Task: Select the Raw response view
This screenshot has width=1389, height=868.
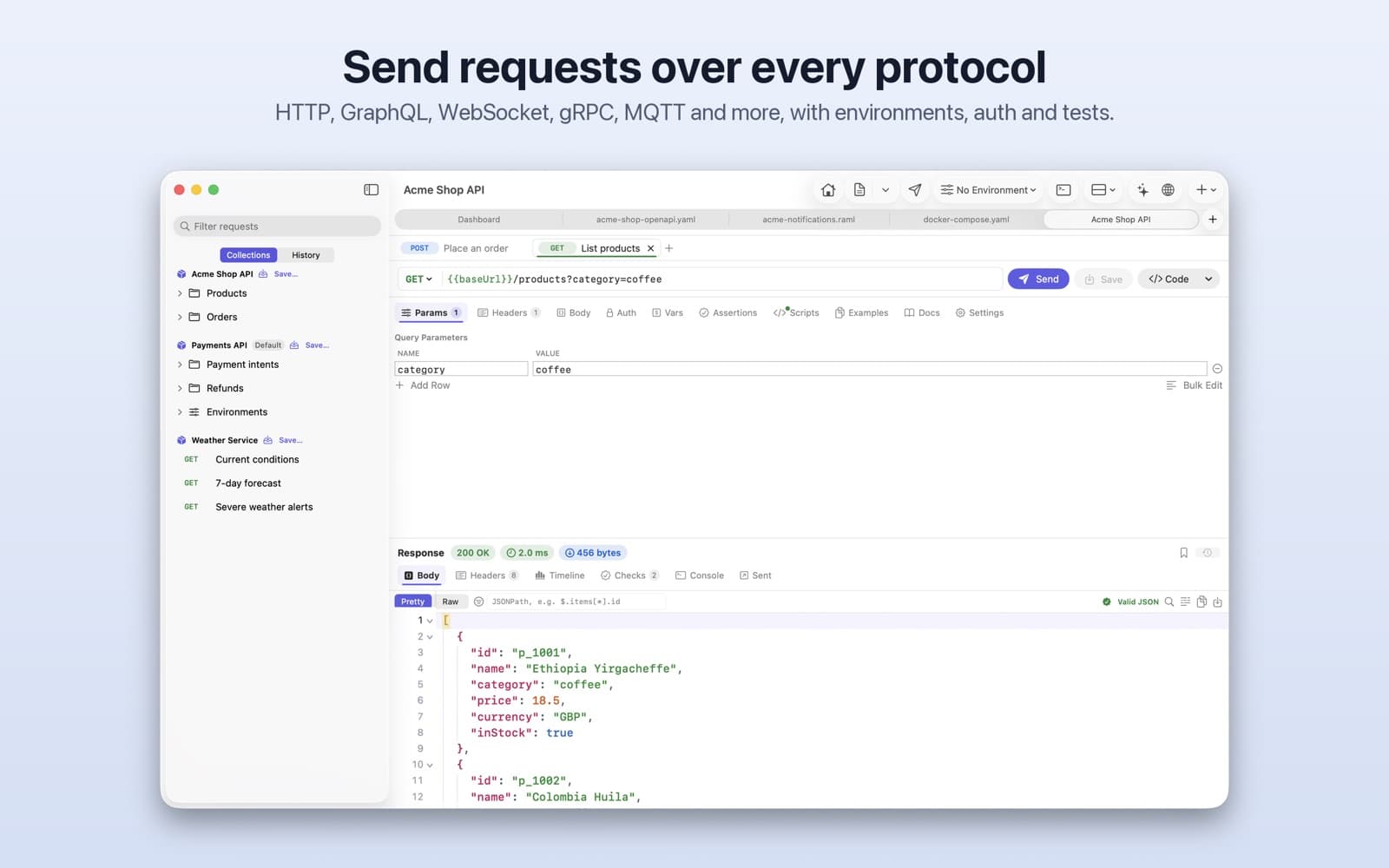Action: (x=451, y=602)
